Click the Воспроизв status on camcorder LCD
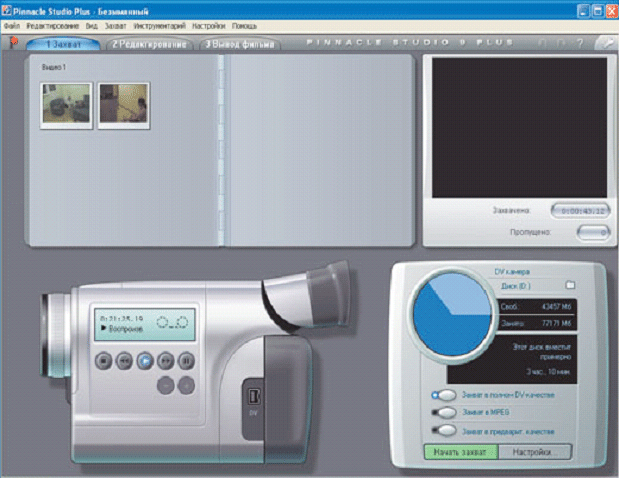The image size is (619, 478). (x=126, y=329)
